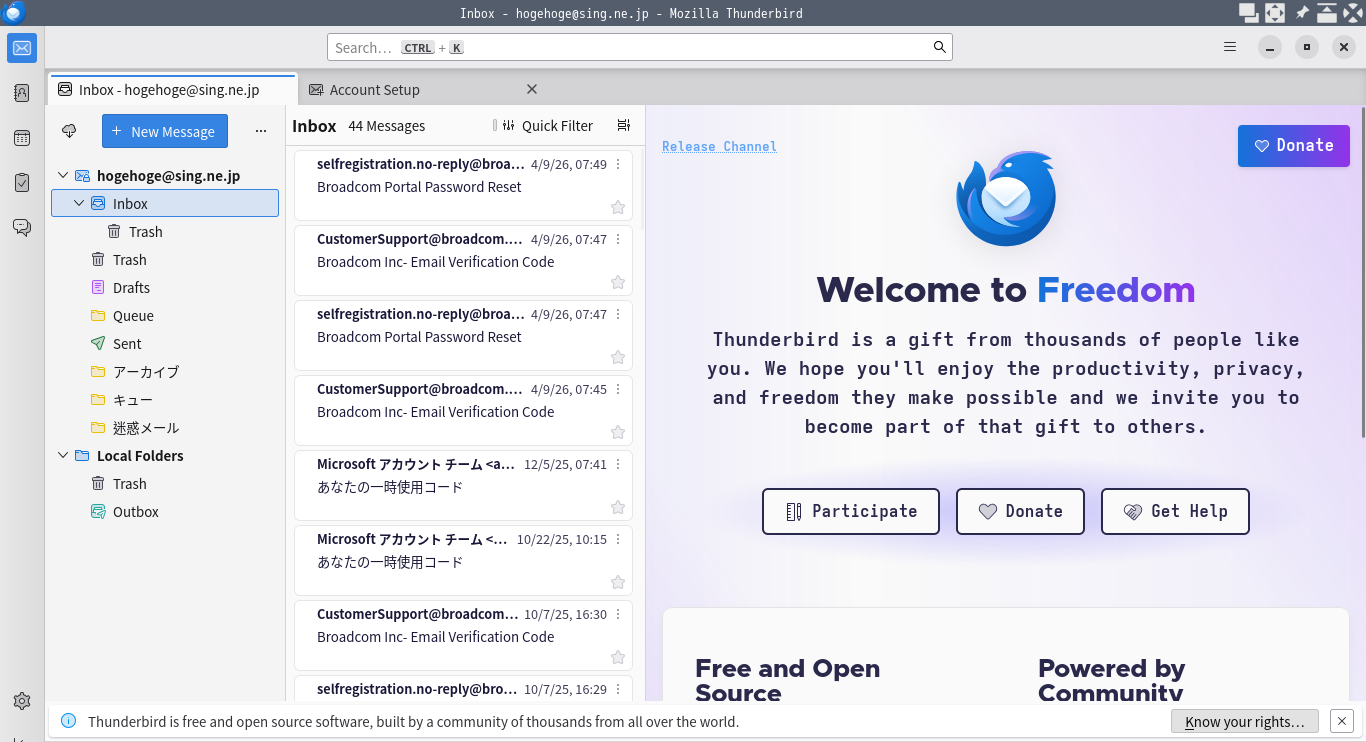Screen dimensions: 1366x742
Task: Select Trash under Local Folders
Action: click(x=130, y=484)
